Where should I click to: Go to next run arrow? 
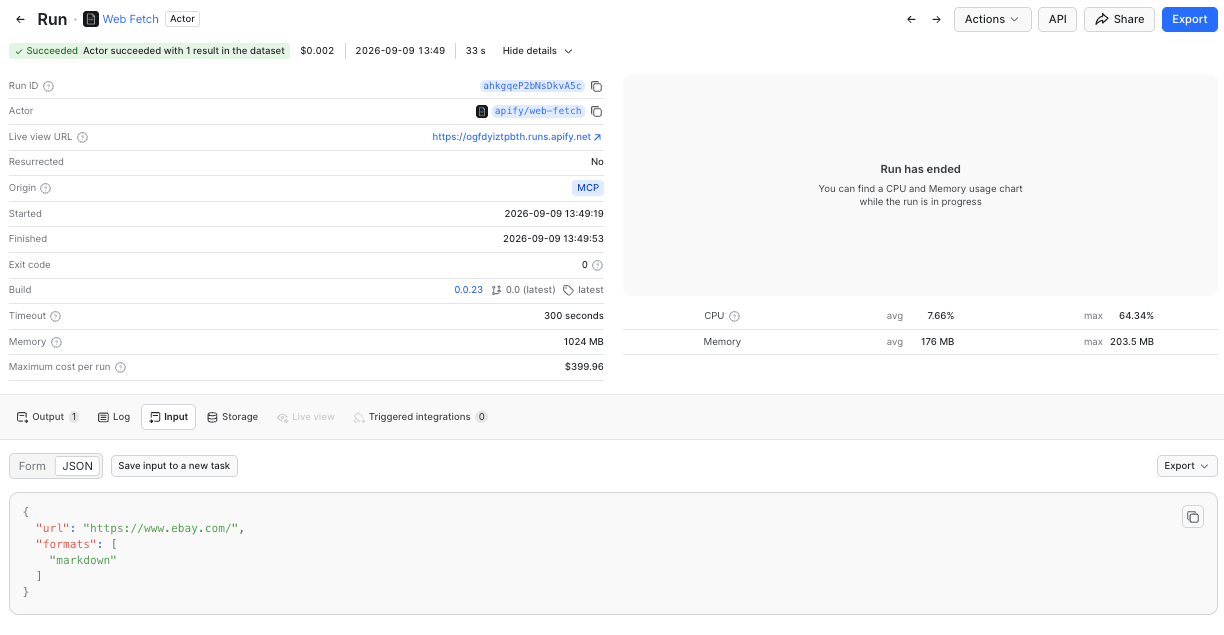(936, 19)
